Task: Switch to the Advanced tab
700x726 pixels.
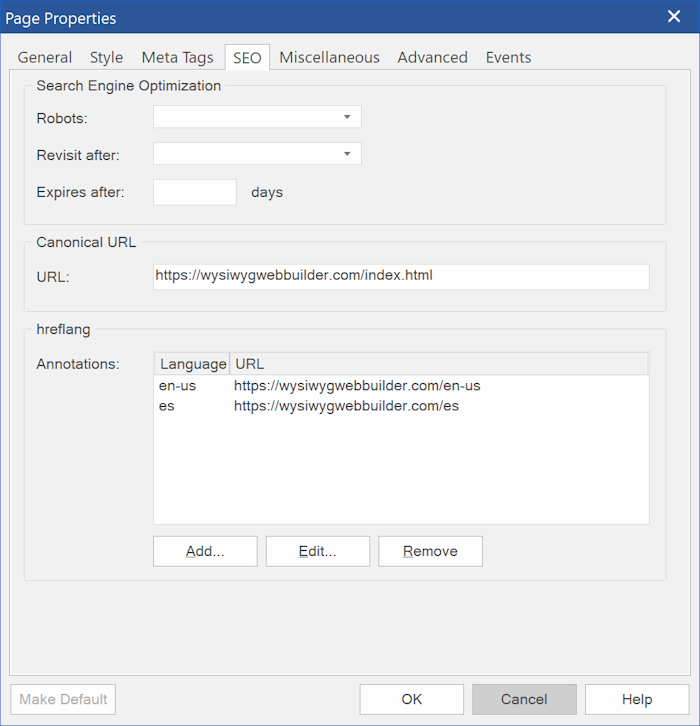Action: point(432,57)
